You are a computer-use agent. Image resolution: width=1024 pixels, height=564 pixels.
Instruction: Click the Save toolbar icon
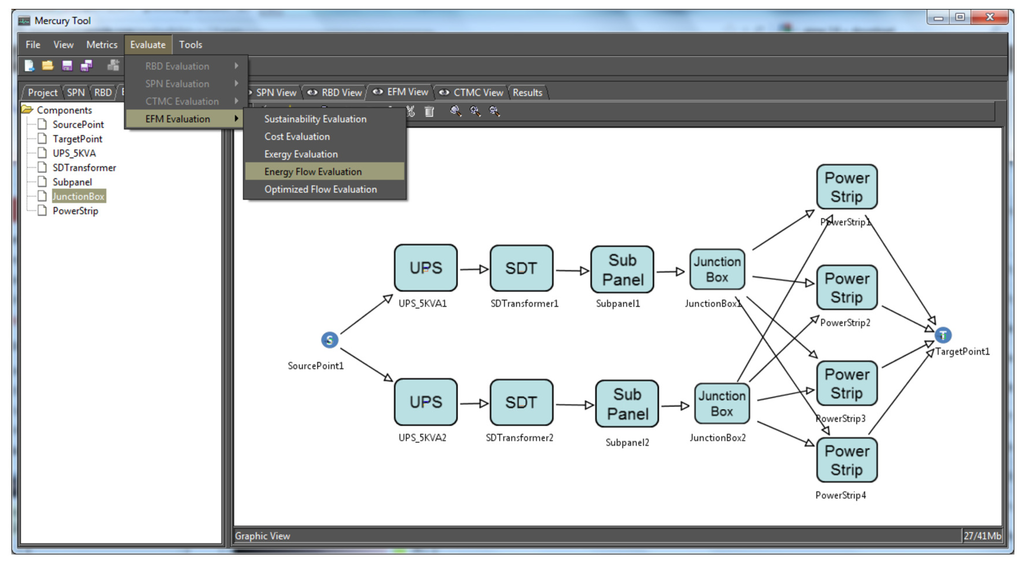pos(67,66)
